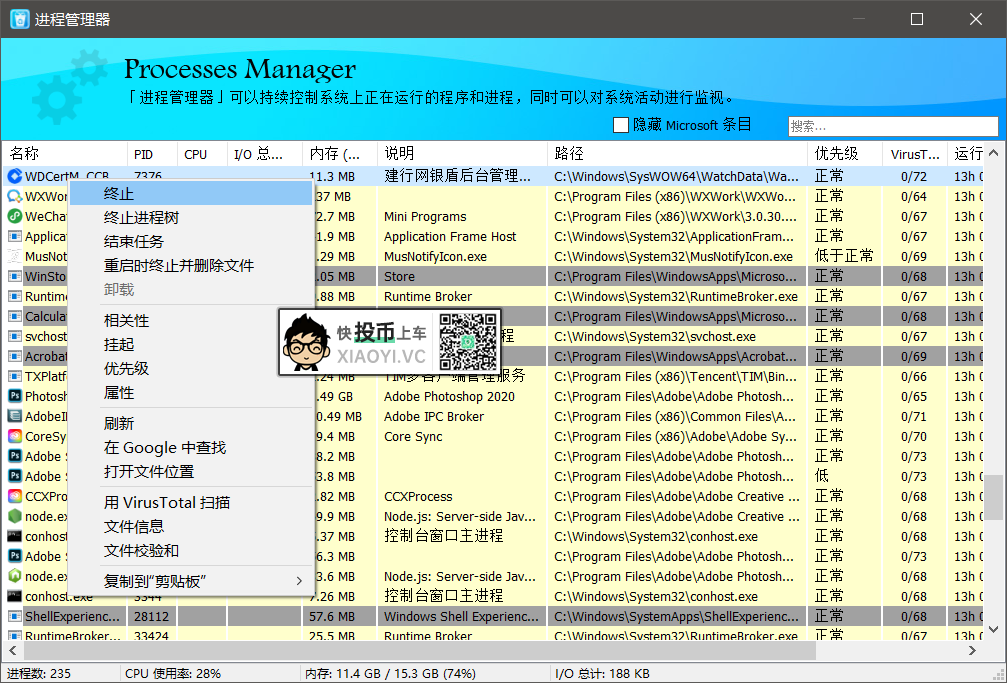1007x683 pixels.
Task: Select 重启时终止并删除文件 menu entry
Action: coord(191,265)
